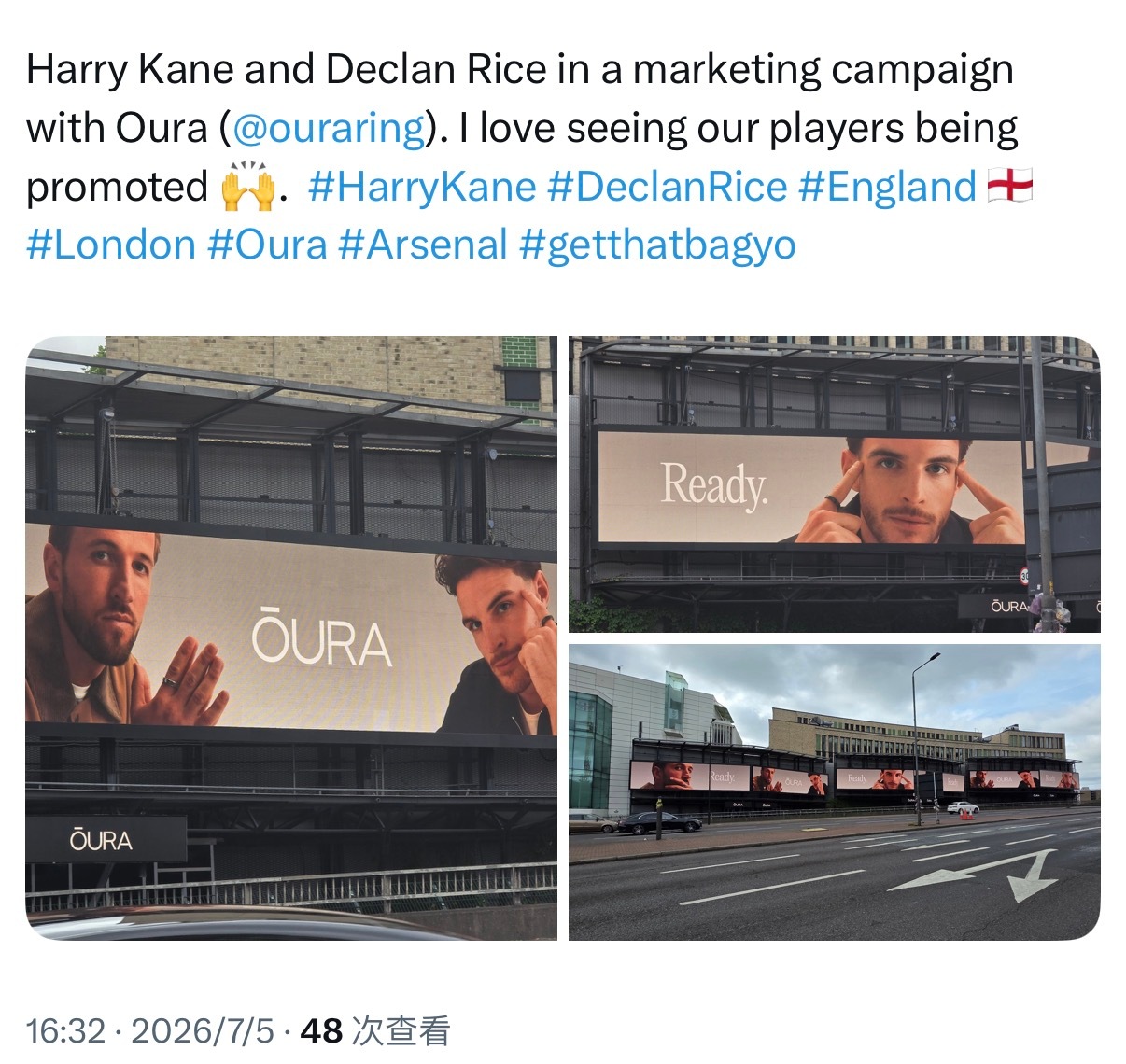Open the @ouraring mention link
This screenshot has width=1126, height=1064.
point(328,128)
